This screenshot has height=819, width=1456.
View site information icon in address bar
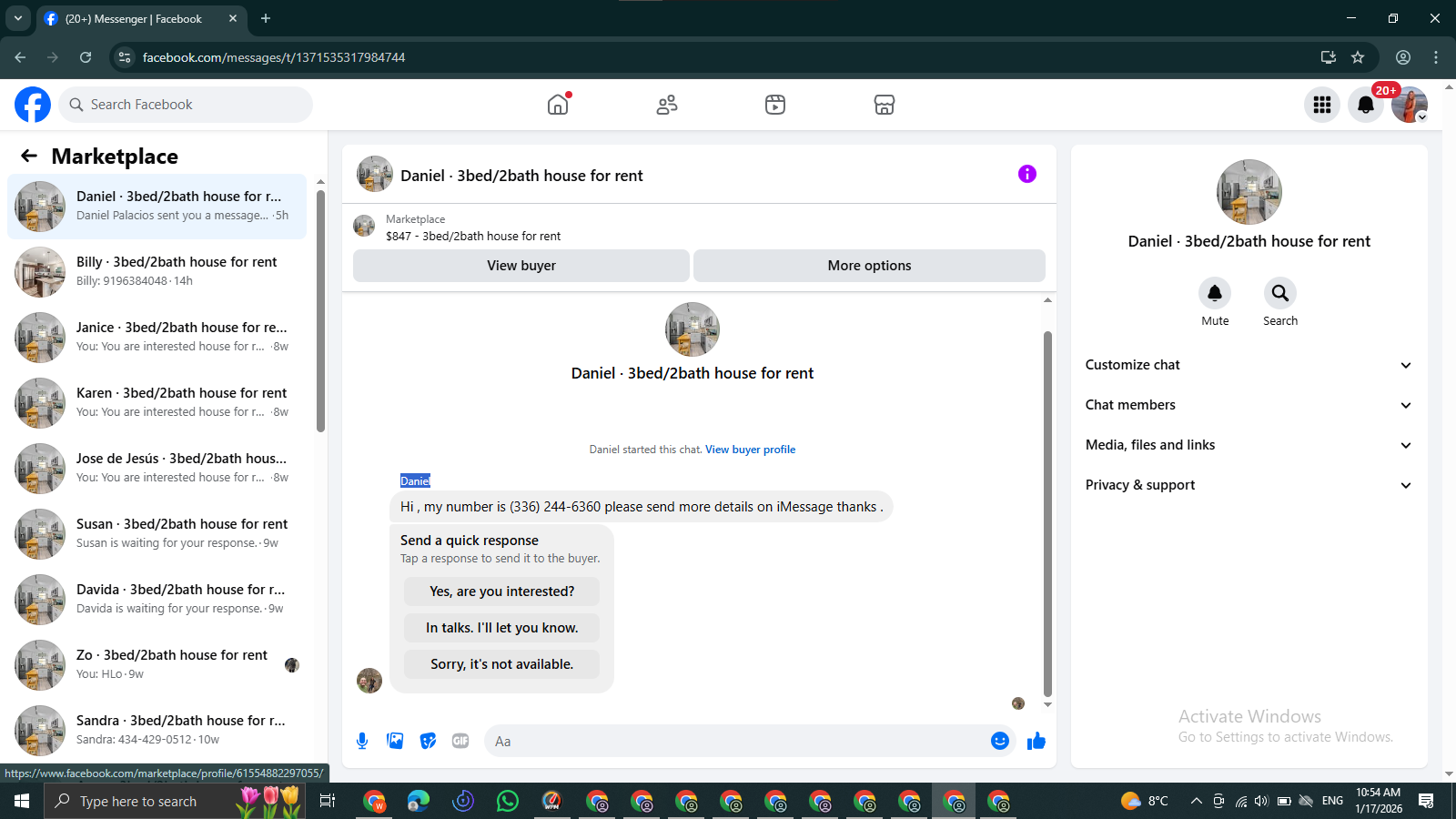125,57
